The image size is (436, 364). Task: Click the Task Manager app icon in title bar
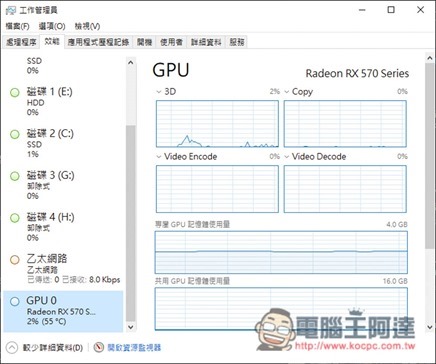pyautogui.click(x=11, y=10)
